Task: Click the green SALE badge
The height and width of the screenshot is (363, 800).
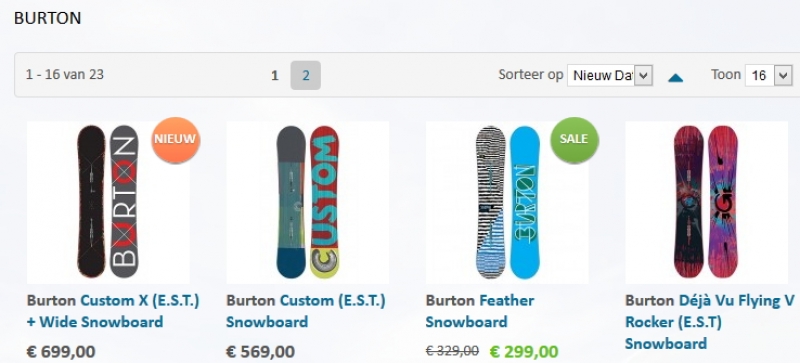Action: coord(574,140)
